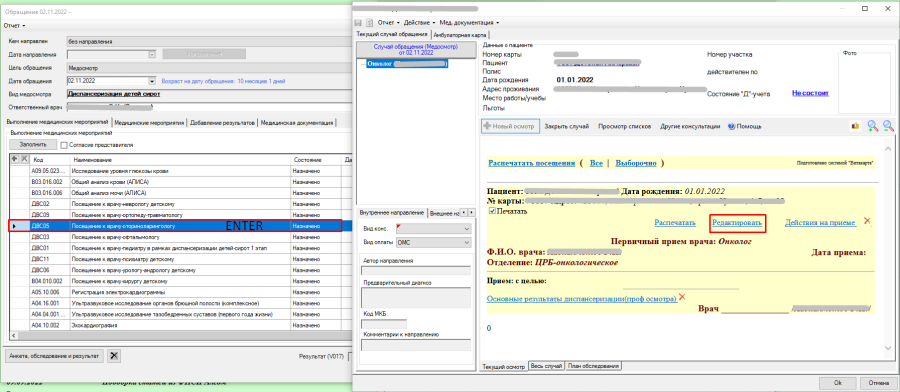Click Просмотр списков toolbar button

(624, 126)
